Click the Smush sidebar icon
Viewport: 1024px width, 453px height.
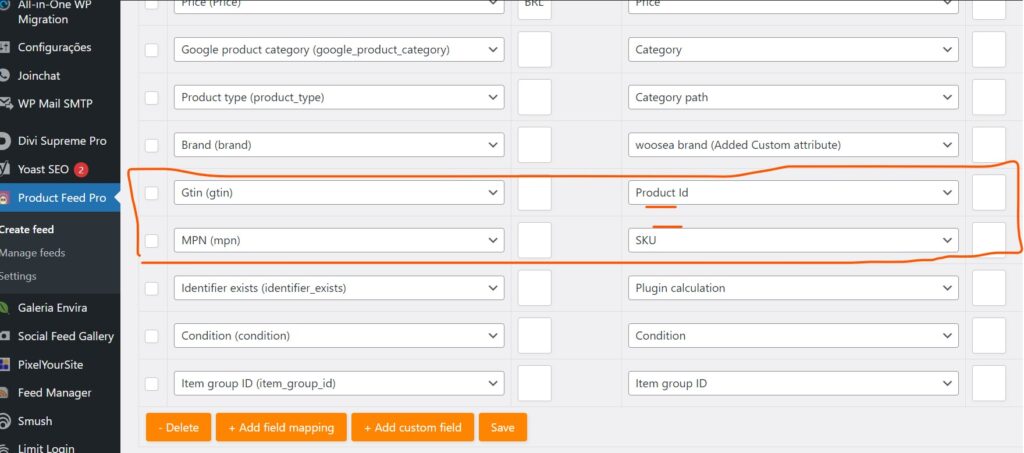6,421
